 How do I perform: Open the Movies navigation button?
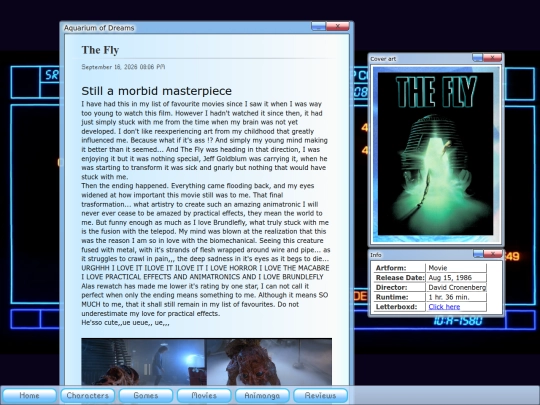click(204, 395)
